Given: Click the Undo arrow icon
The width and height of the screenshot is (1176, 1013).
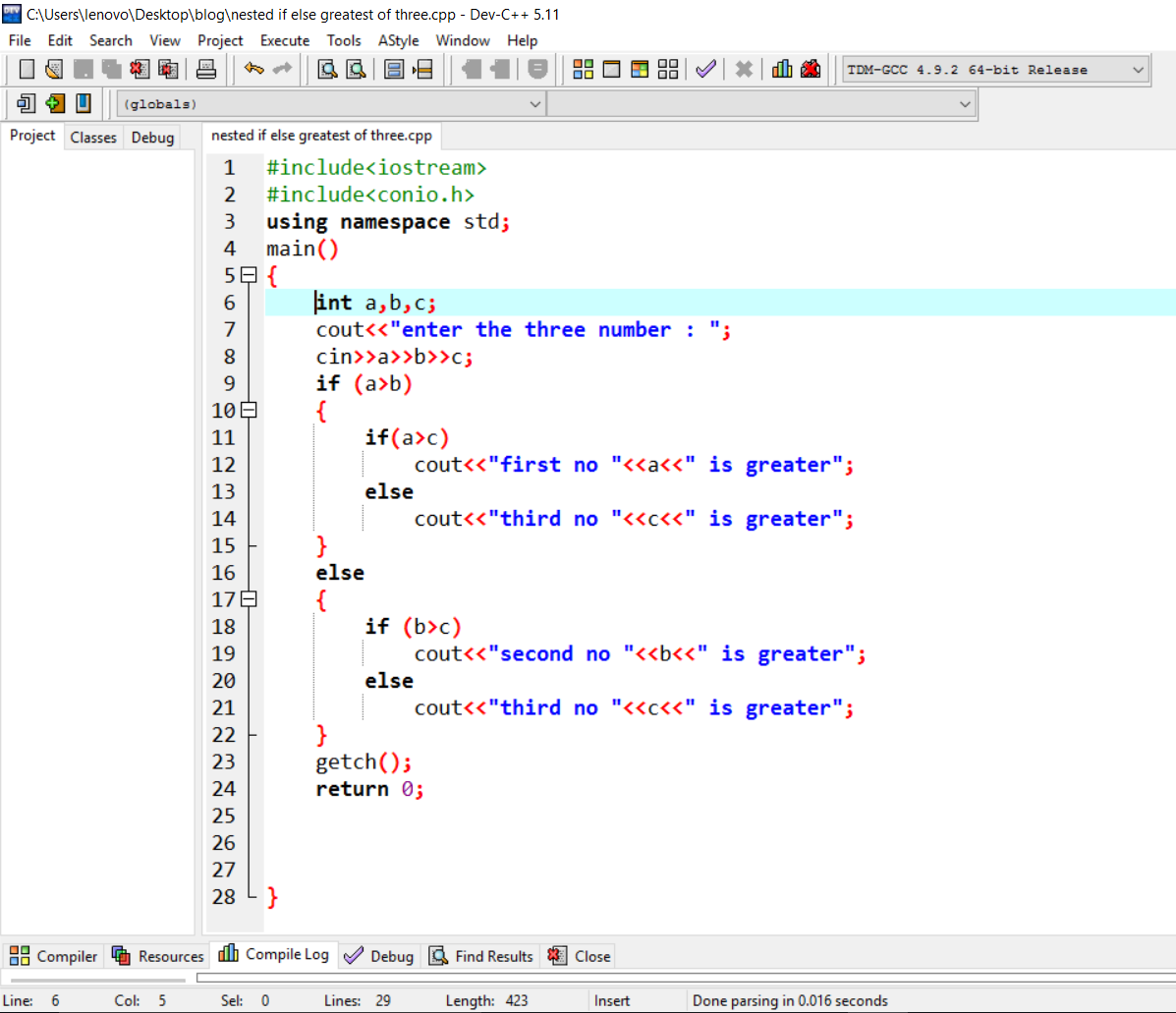Looking at the screenshot, I should coord(253,69).
